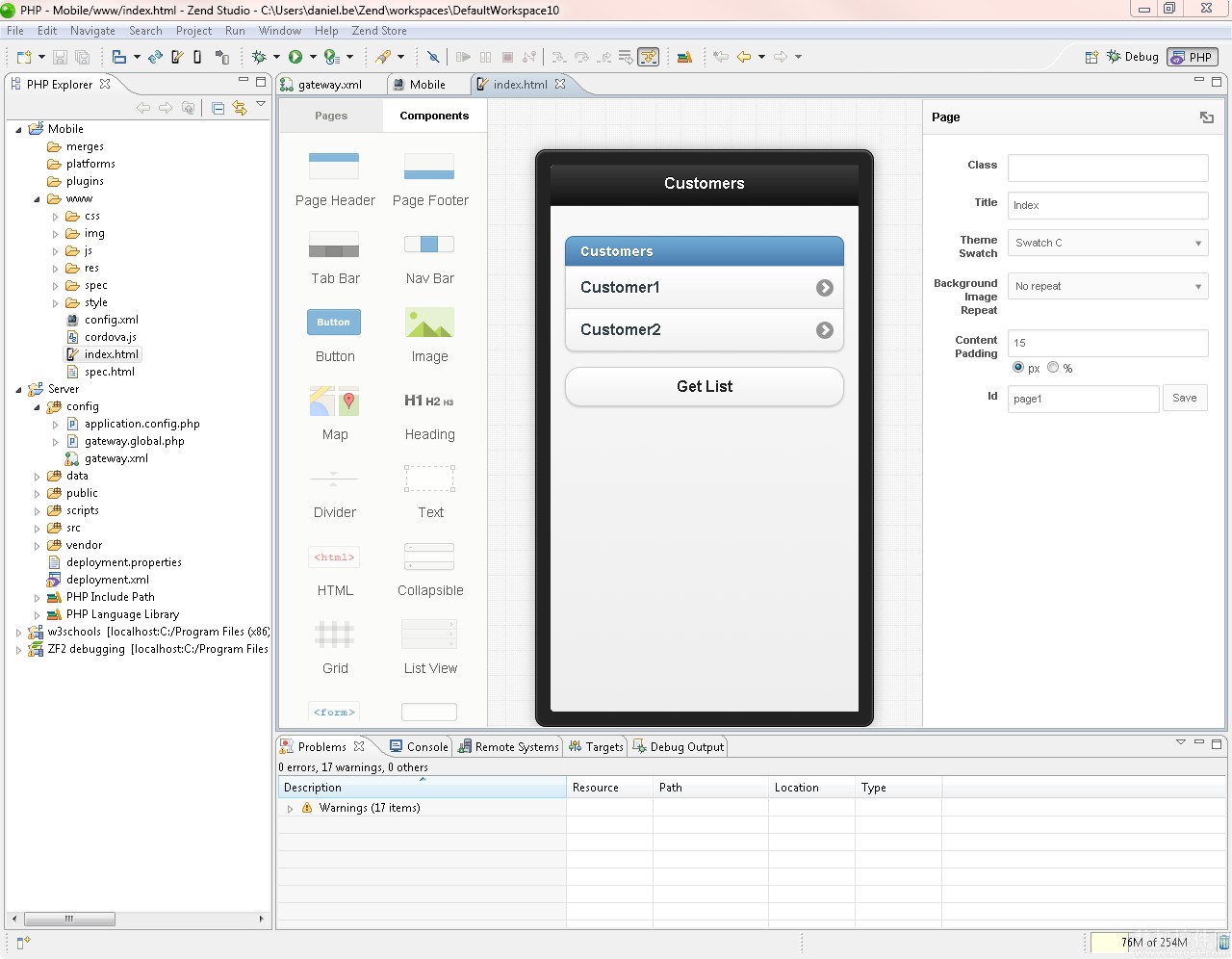Open the Open Perspective toolbar icon
1232x959 pixels.
(x=1091, y=57)
